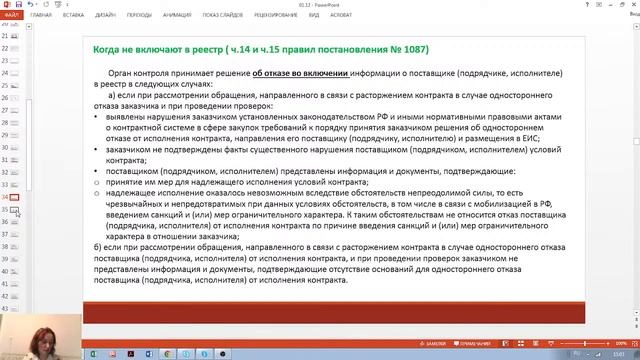Open PowerPoint Help question mark icon
640x360 pixels.
587,4
